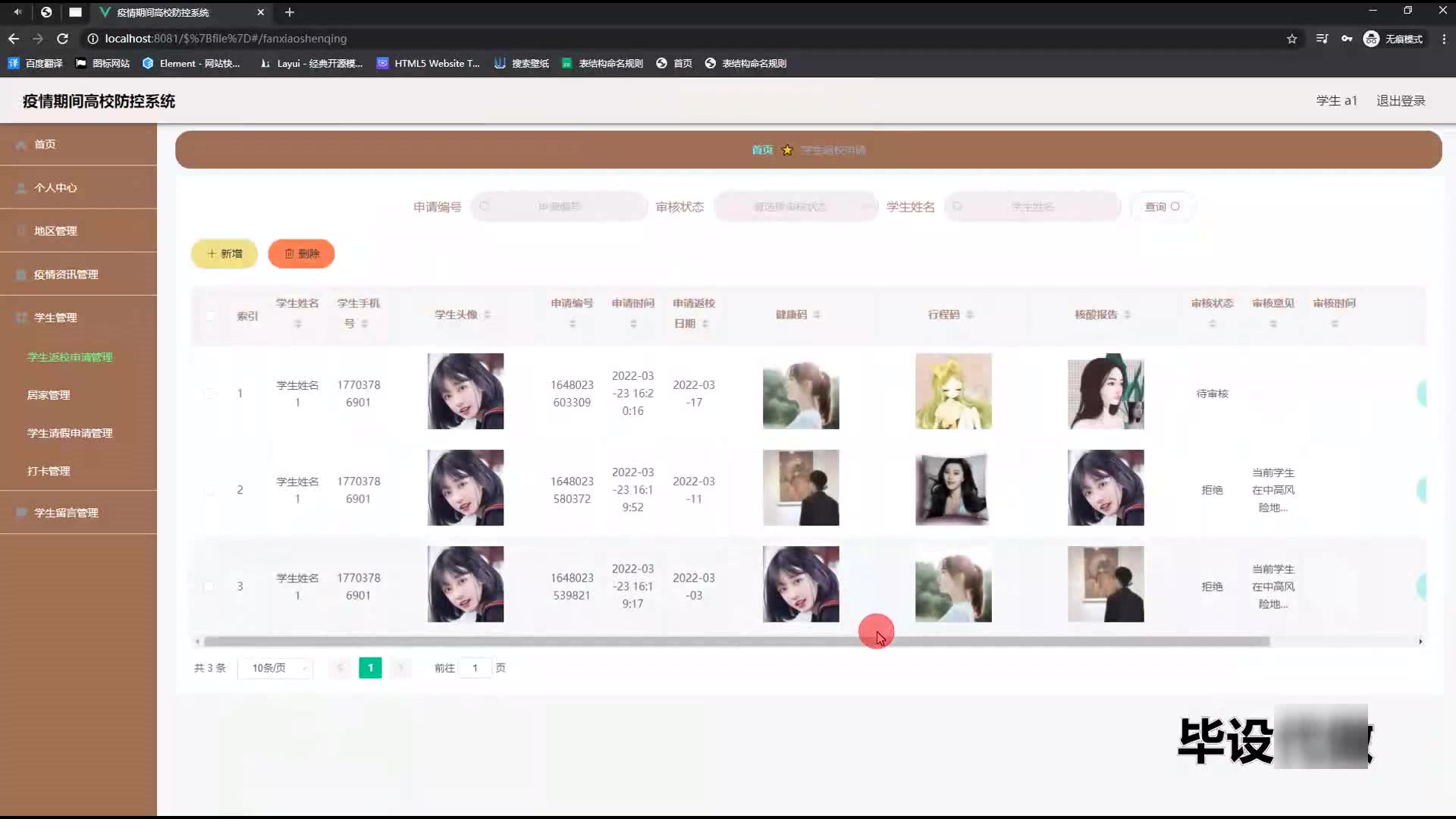Check the checkbox for row 2
1456x819 pixels.
(209, 490)
